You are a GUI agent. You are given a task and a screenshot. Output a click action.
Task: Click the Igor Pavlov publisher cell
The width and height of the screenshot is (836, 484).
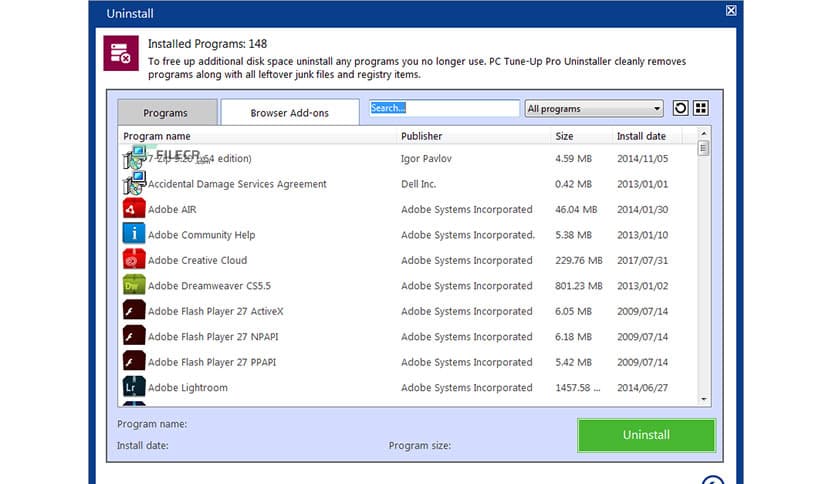426,159
